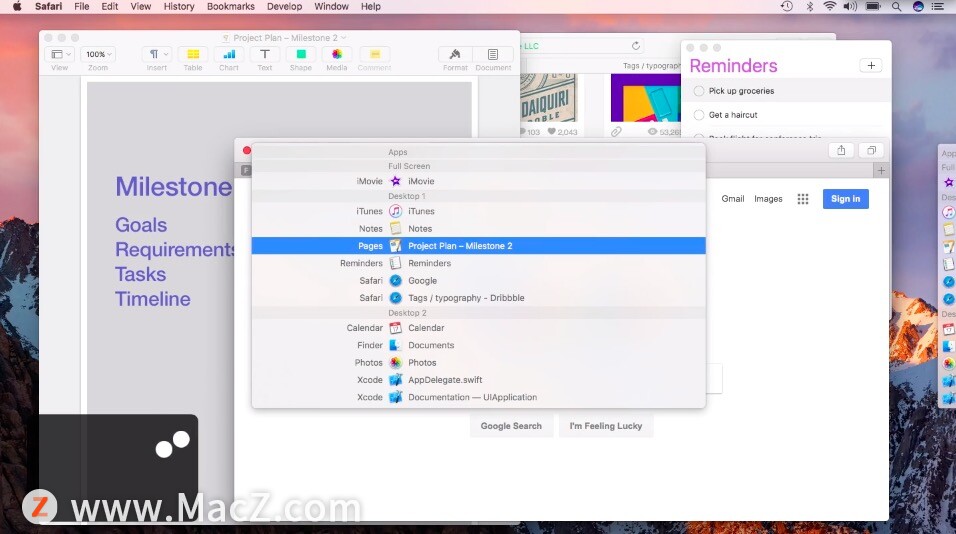
Task: Check off Get a haircut reminder
Action: (x=699, y=115)
